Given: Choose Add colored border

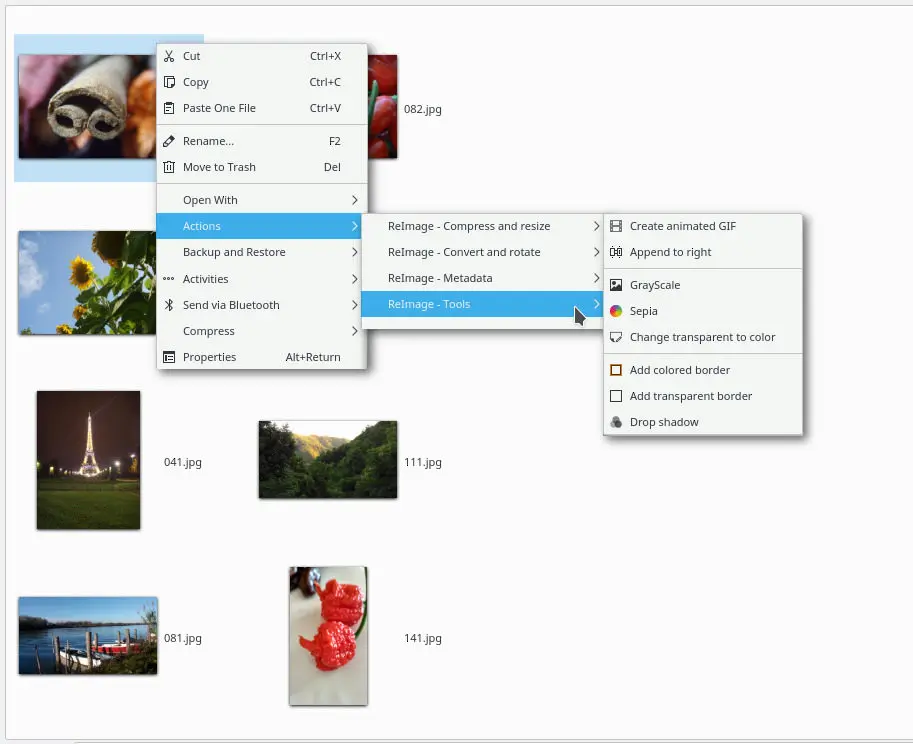Looking at the screenshot, I should [x=703, y=370].
